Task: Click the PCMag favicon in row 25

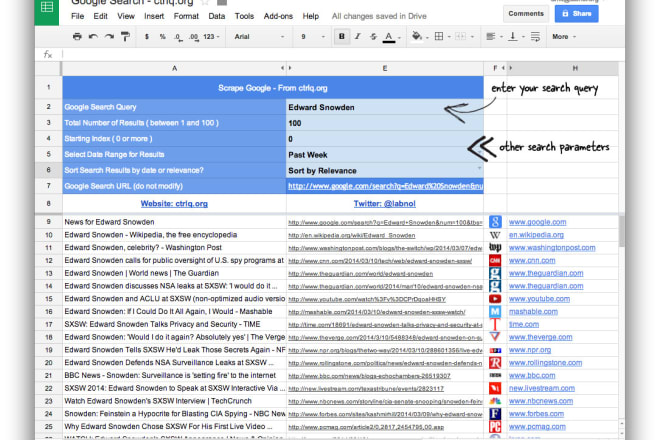Action: [495, 427]
